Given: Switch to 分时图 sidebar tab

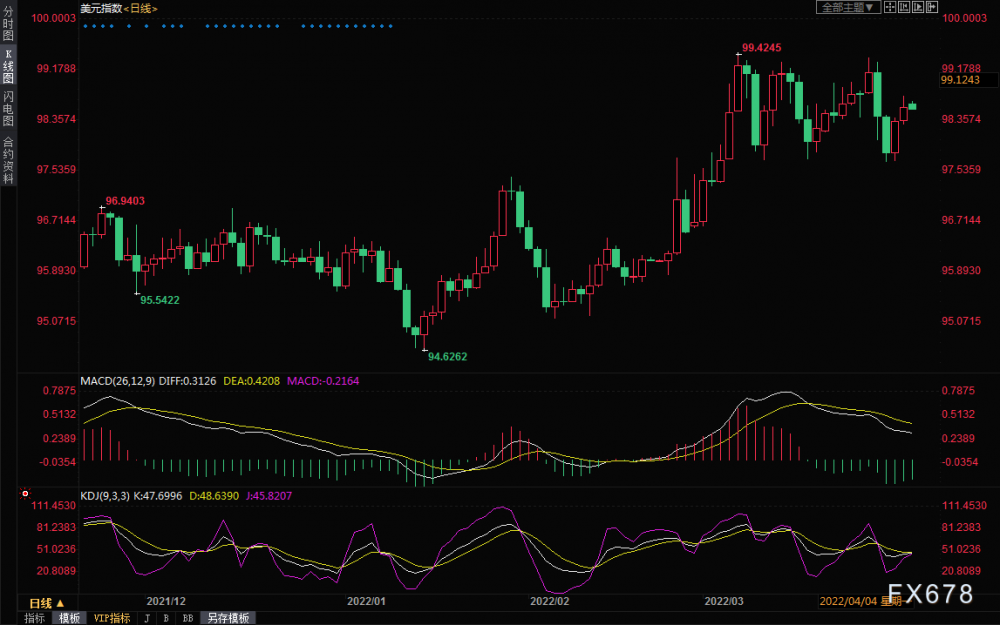Looking at the screenshot, I should click(x=8, y=24).
